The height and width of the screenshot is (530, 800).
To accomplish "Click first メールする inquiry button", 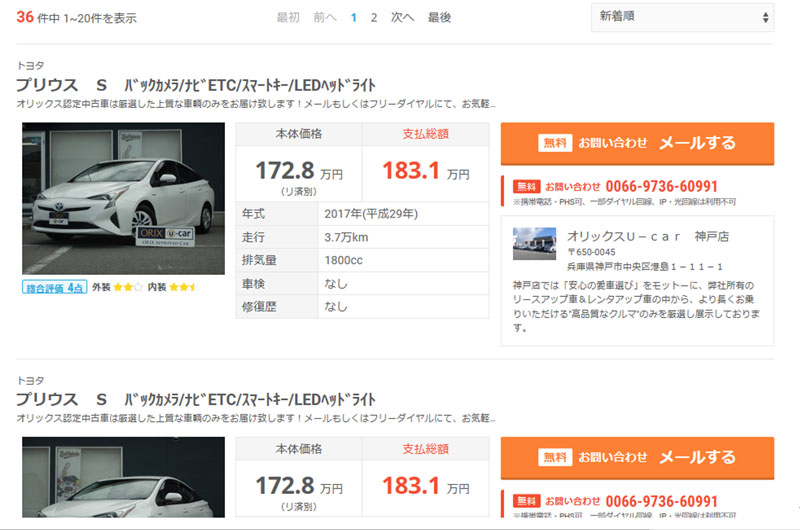I will pos(637,143).
